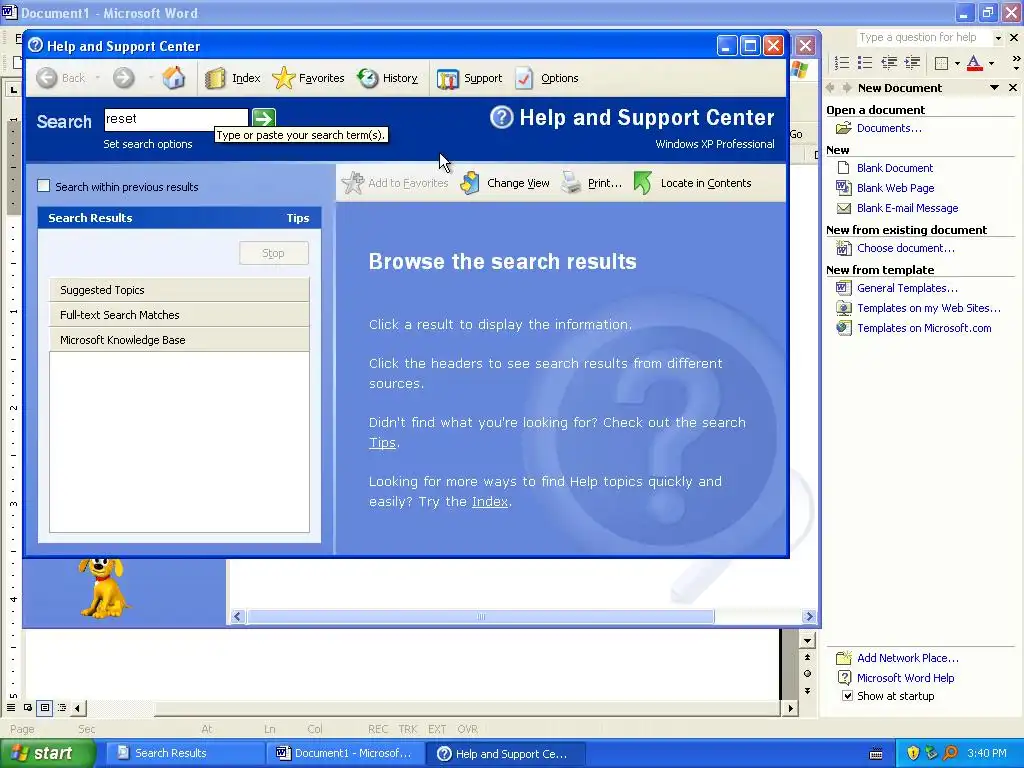
Task: Click the Print printer icon
Action: pyautogui.click(x=571, y=183)
